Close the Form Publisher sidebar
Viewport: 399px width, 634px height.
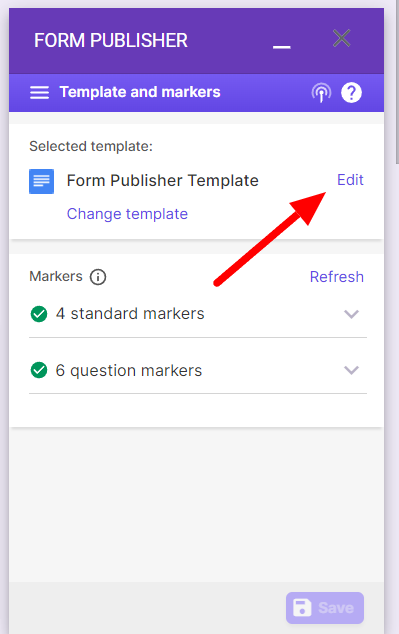coord(341,38)
